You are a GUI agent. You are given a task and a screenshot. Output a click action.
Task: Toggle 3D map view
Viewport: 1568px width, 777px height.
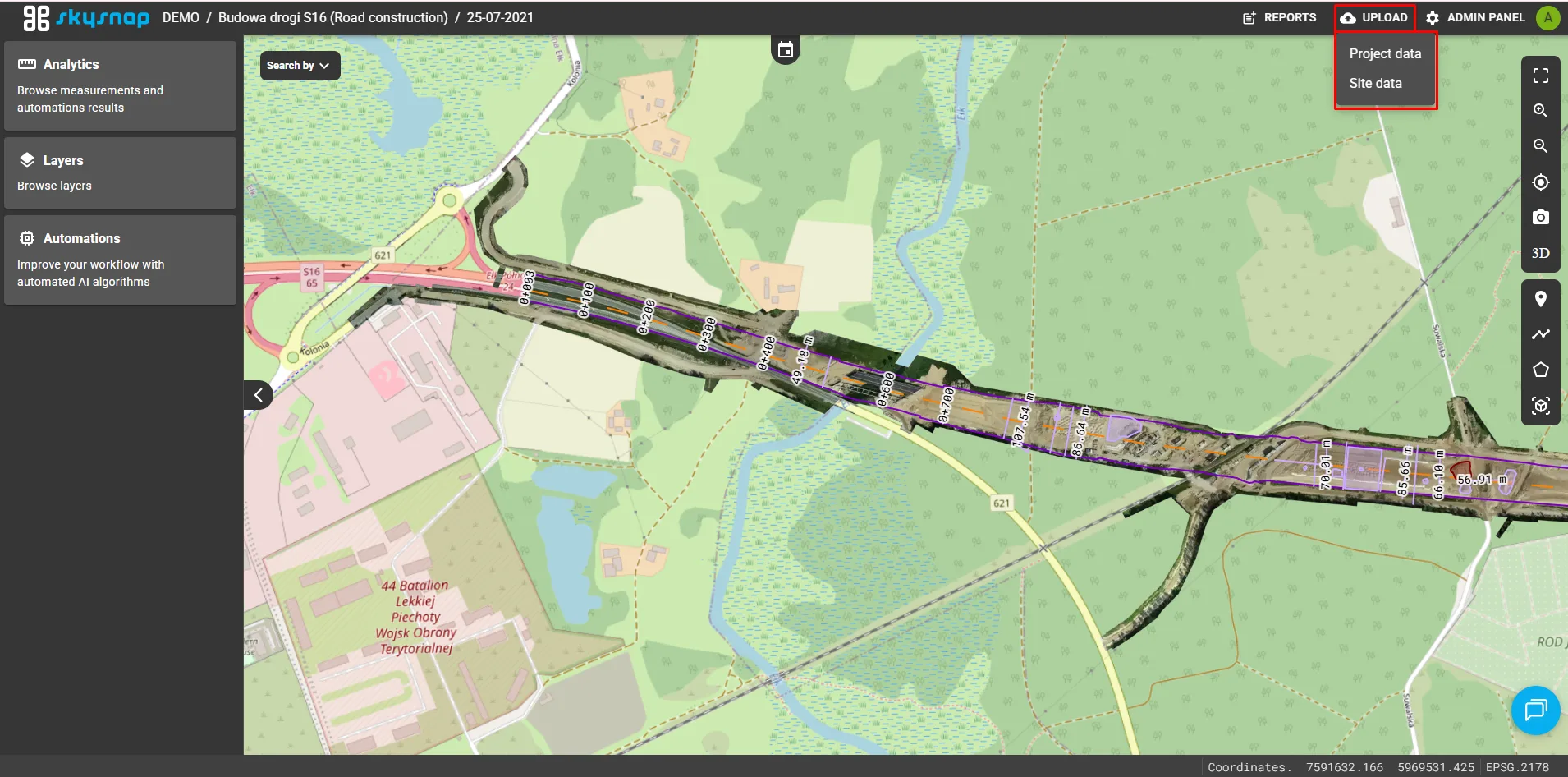pyautogui.click(x=1540, y=253)
